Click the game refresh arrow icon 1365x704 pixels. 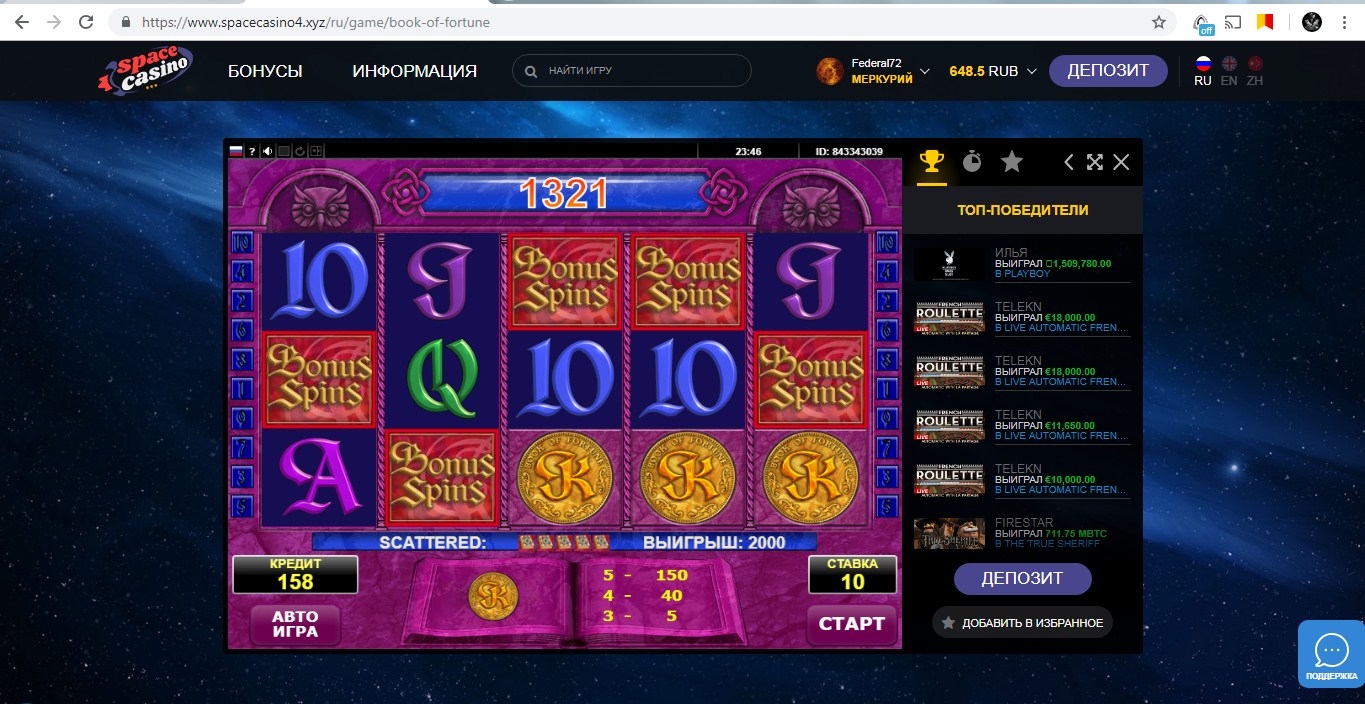click(300, 151)
